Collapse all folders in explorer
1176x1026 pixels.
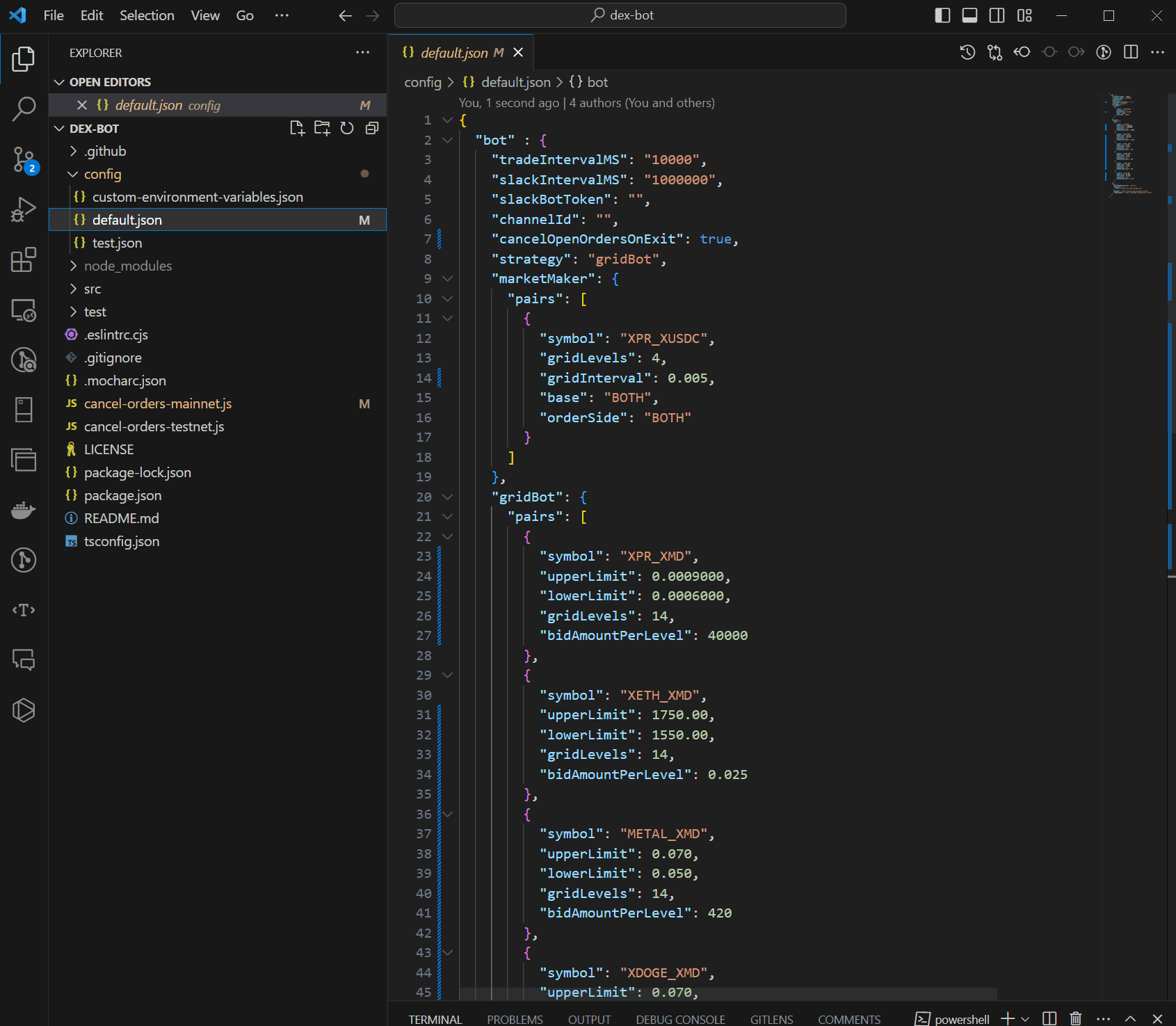372,128
